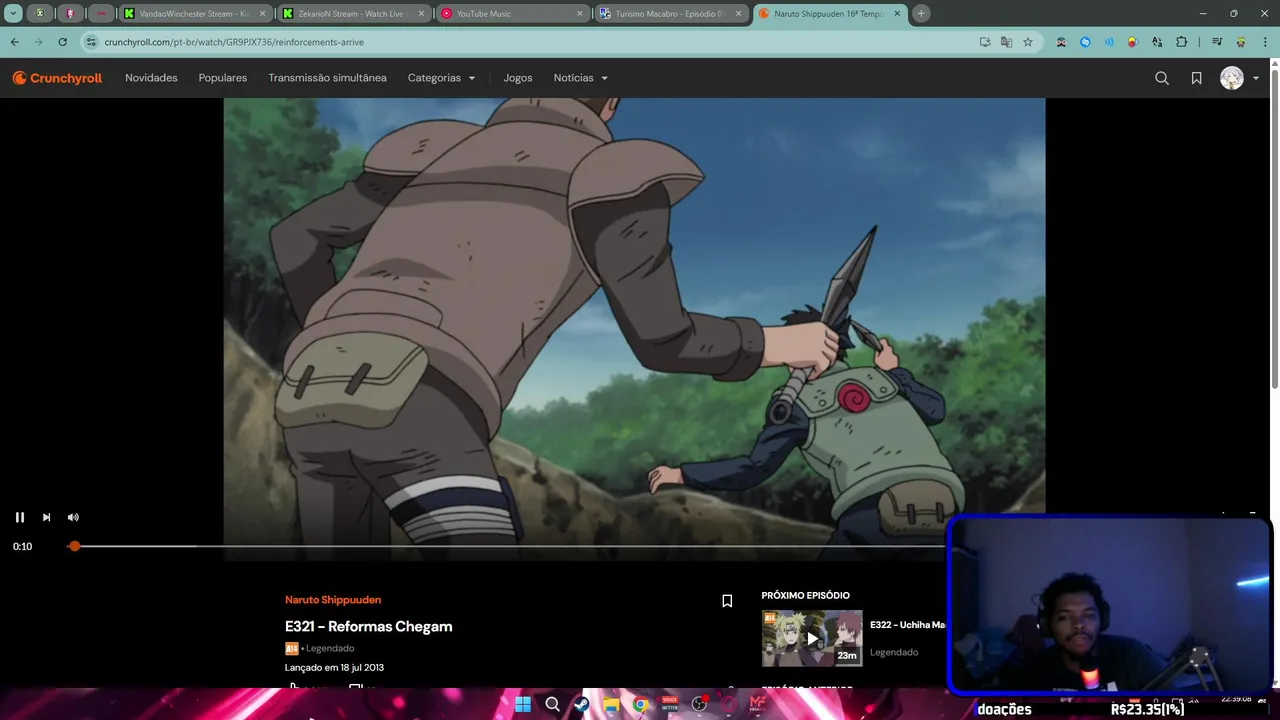1280x720 pixels.
Task: Open a new browser tab
Action: pos(921,14)
